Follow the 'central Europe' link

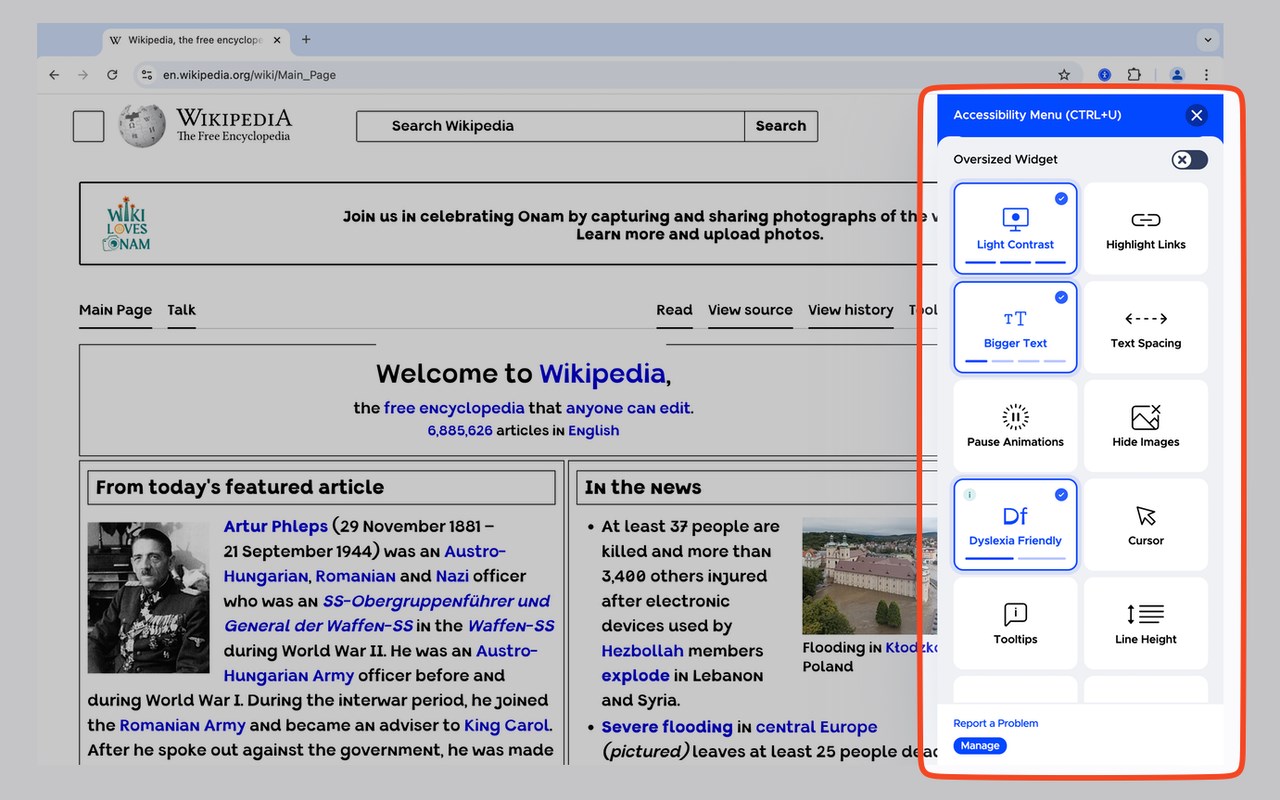point(817,727)
